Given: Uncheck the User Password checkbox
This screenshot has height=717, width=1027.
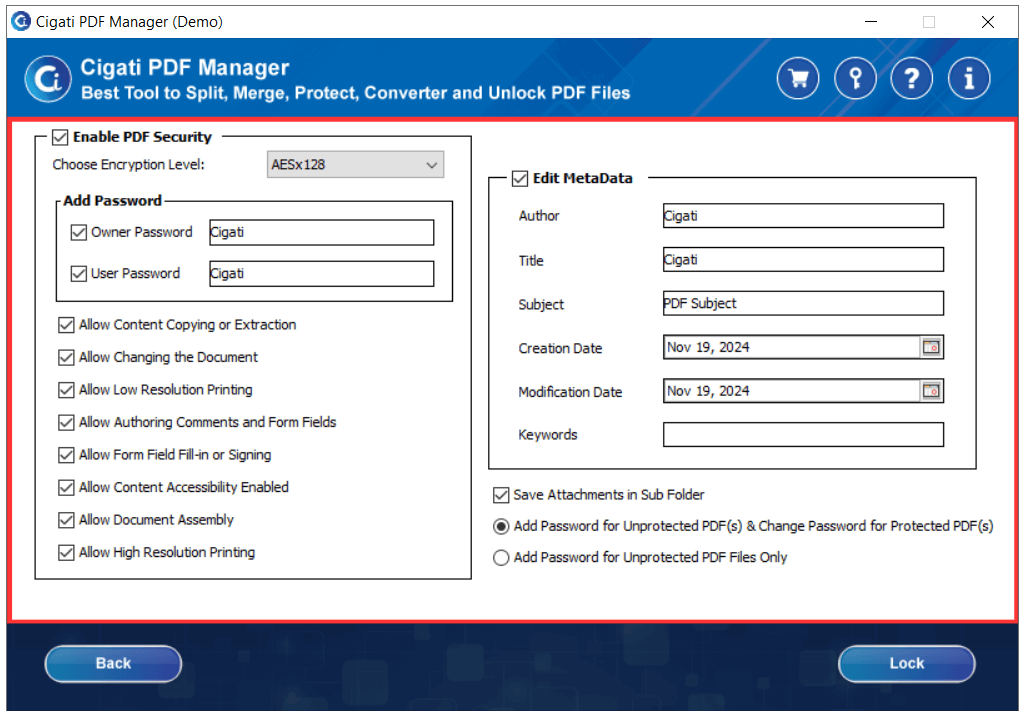Looking at the screenshot, I should 79,274.
